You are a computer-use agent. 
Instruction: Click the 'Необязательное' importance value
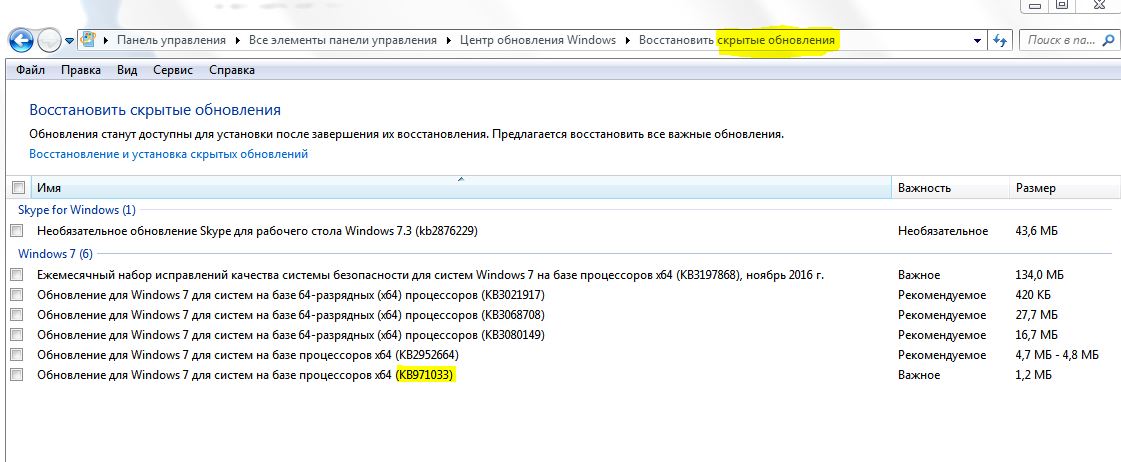tap(943, 231)
